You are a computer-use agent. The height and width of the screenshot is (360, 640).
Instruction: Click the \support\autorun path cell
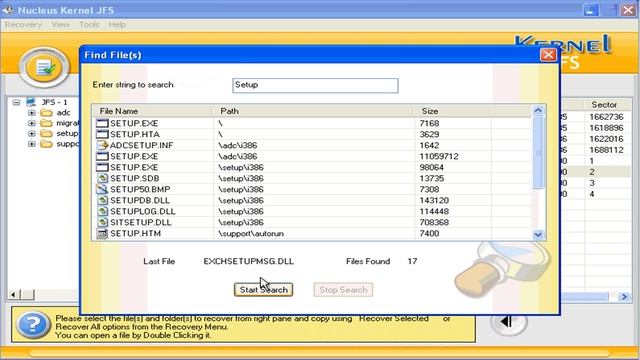tap(251, 233)
